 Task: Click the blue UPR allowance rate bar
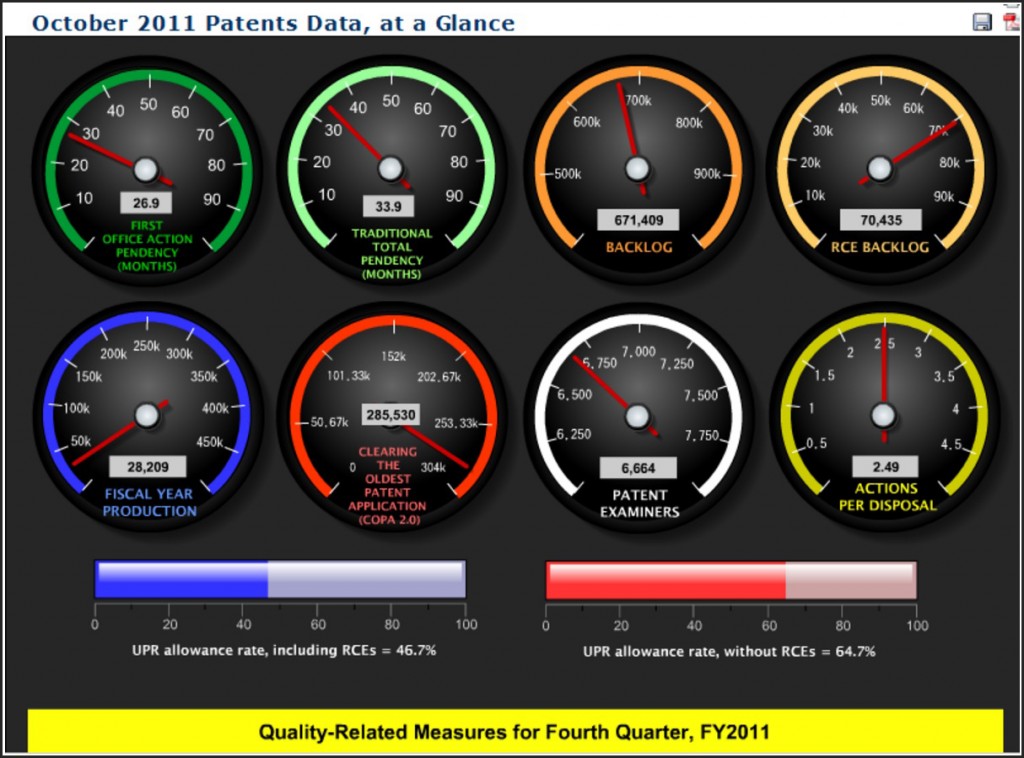pyautogui.click(x=280, y=580)
